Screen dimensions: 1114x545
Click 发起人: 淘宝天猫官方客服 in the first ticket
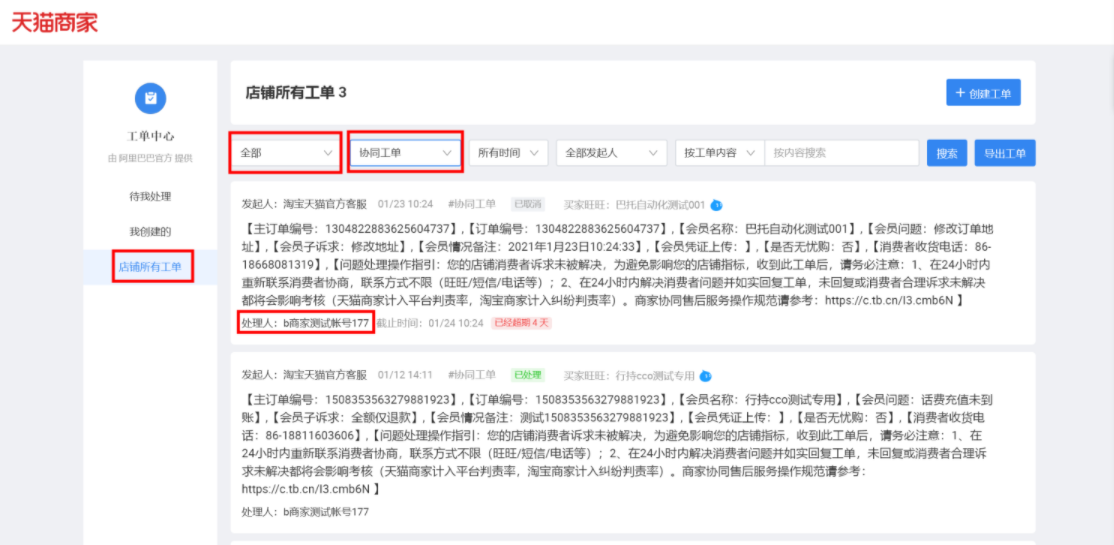click(x=304, y=205)
